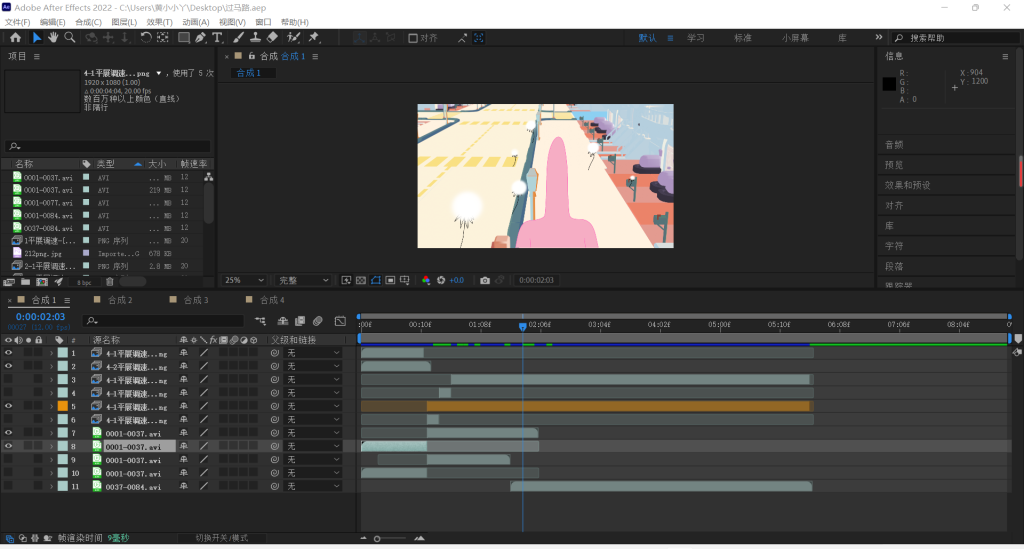
Task: Create a new folder in Project panel
Action: click(x=25, y=282)
